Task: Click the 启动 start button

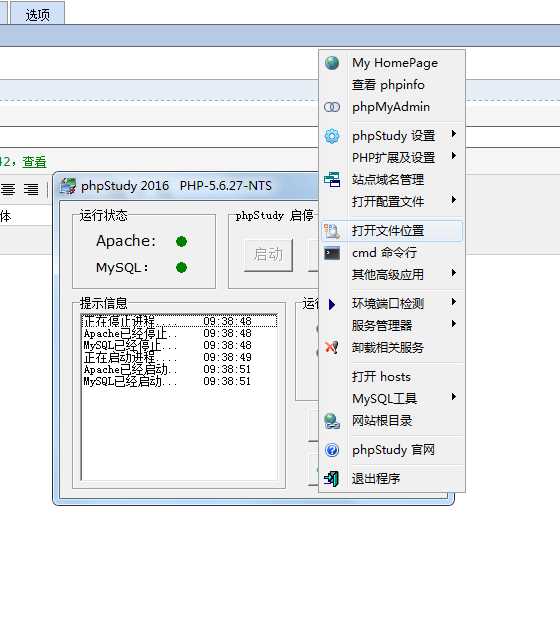Action: pyautogui.click(x=268, y=255)
